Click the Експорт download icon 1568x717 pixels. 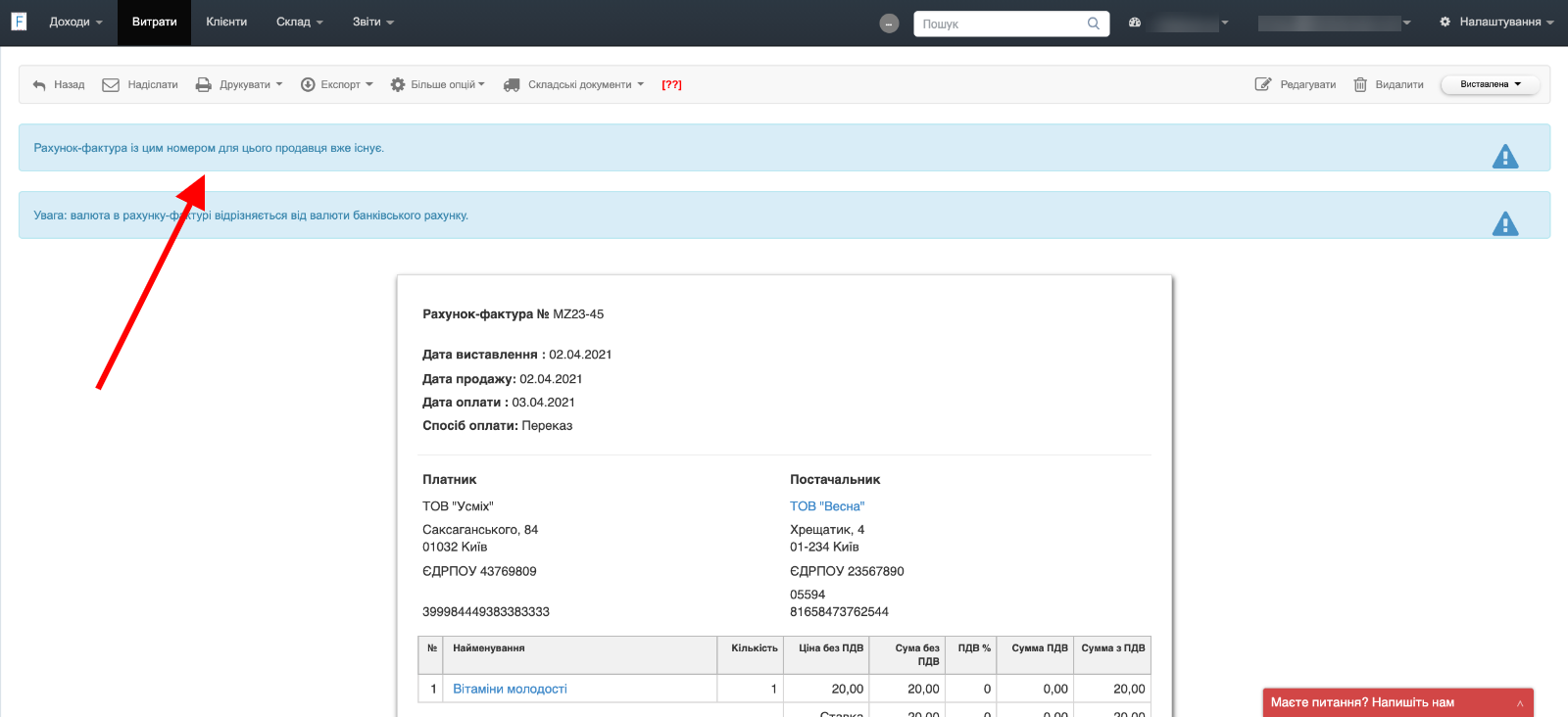pyautogui.click(x=308, y=85)
